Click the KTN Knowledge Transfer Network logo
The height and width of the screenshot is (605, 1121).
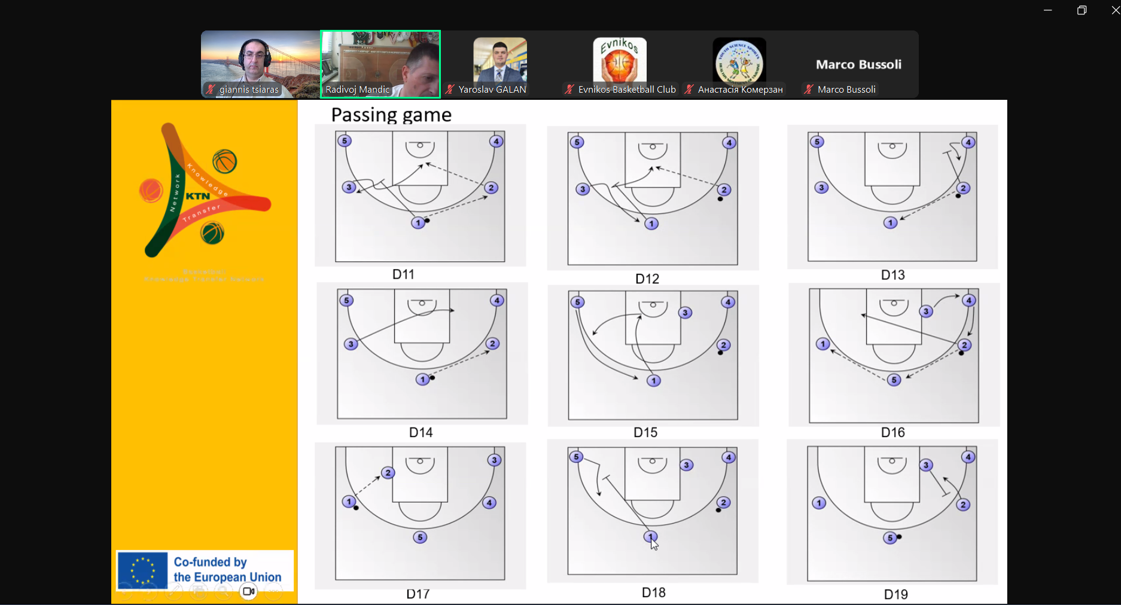205,190
